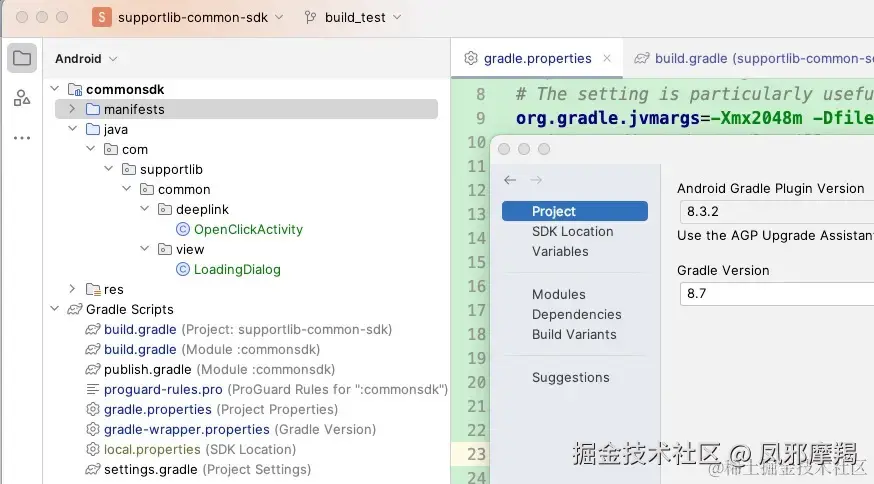Select Modules in dialog sidebar

(x=559, y=294)
